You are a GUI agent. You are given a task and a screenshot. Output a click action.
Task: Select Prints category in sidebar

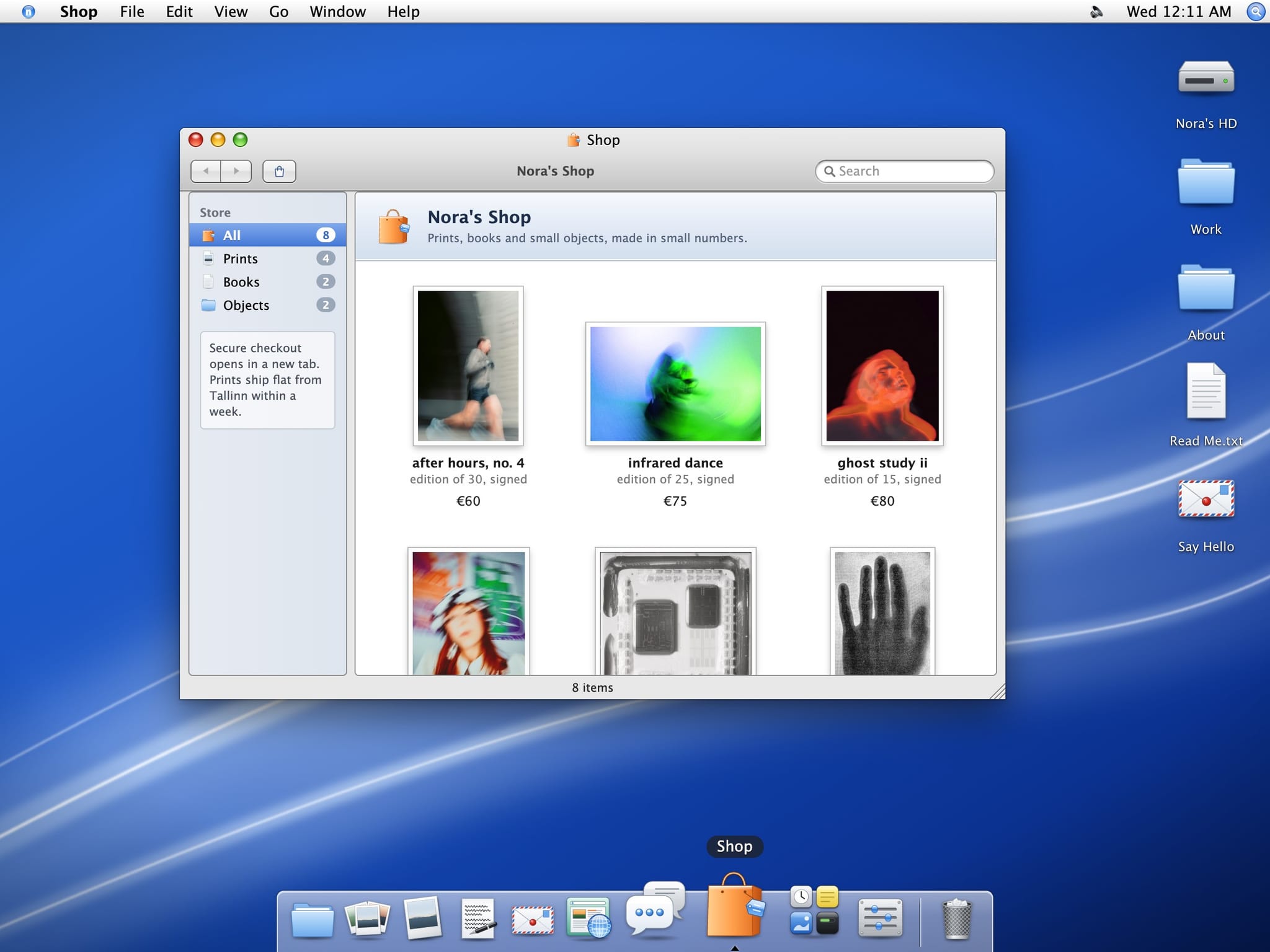[267, 258]
